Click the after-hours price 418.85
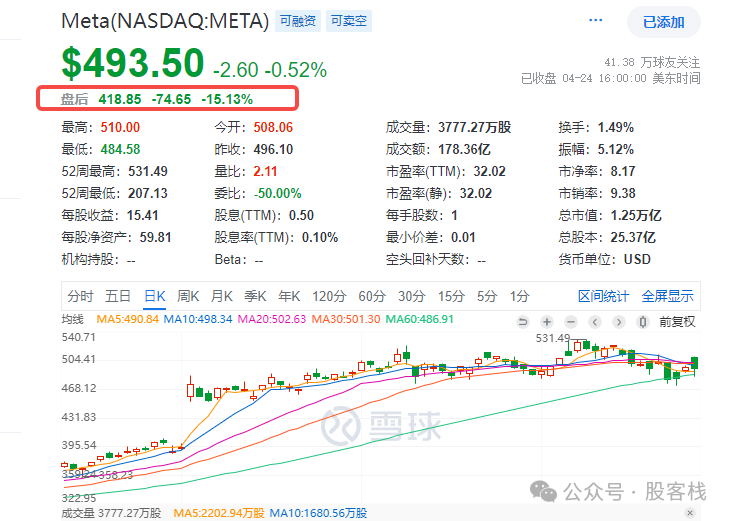The image size is (730, 521). [120, 99]
